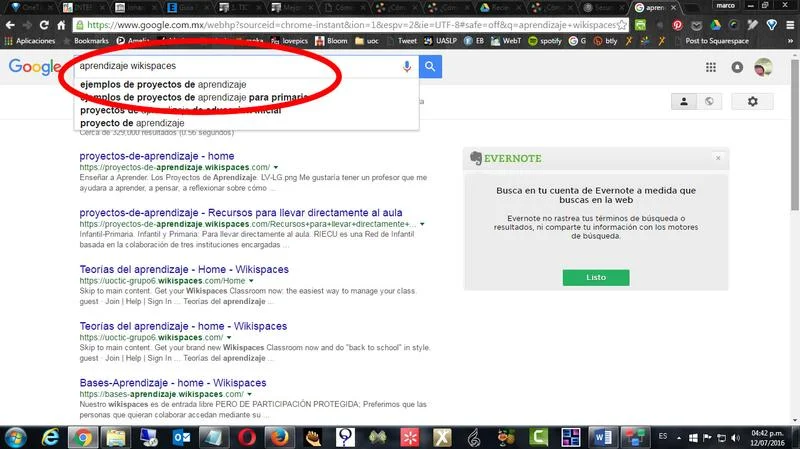Open Word from the taskbar
Viewport: 800px width, 449px height.
(x=603, y=438)
